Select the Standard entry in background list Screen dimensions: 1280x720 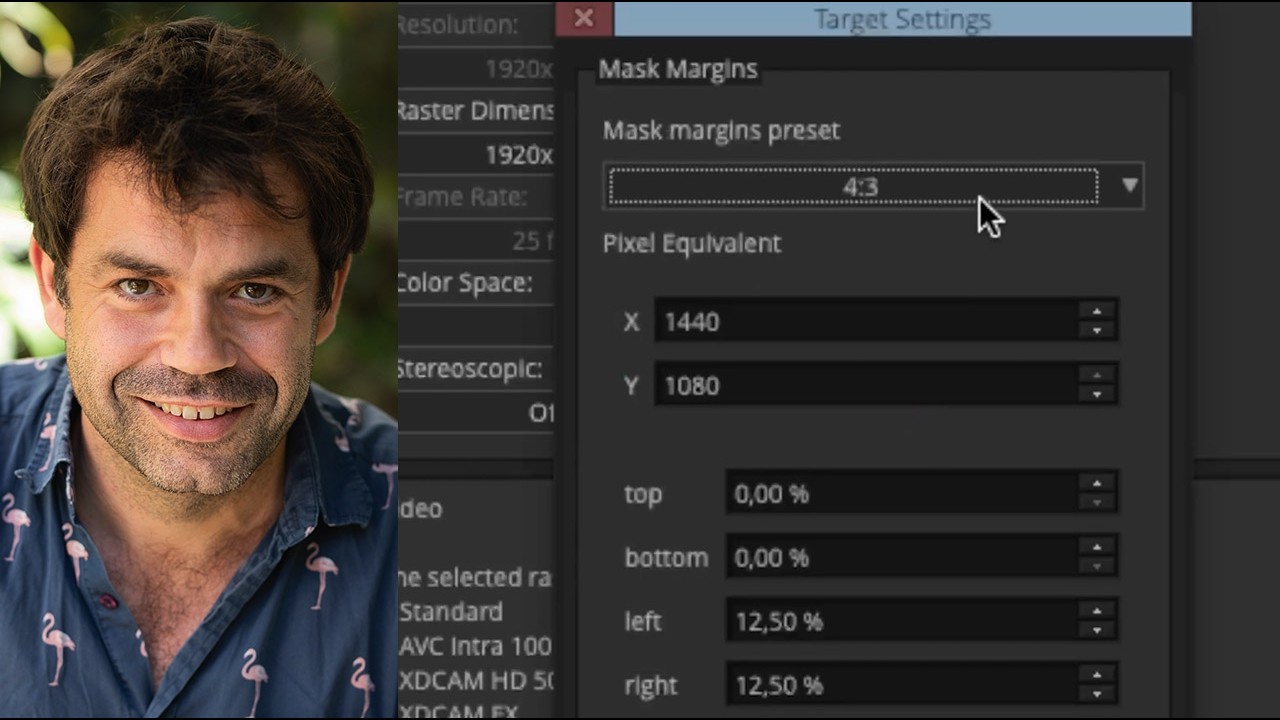[450, 611]
